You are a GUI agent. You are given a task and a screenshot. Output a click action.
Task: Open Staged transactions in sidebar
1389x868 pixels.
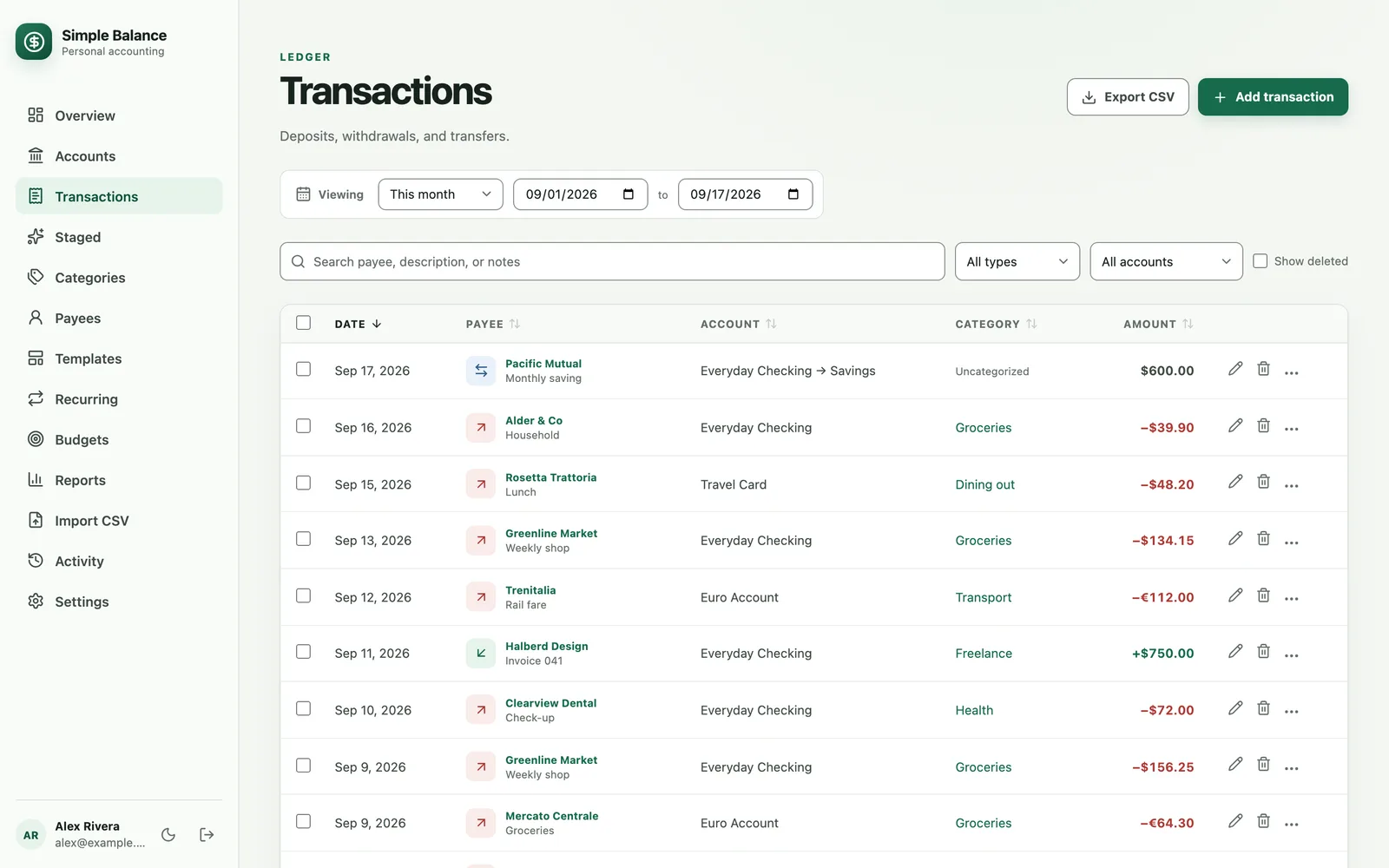click(x=119, y=237)
